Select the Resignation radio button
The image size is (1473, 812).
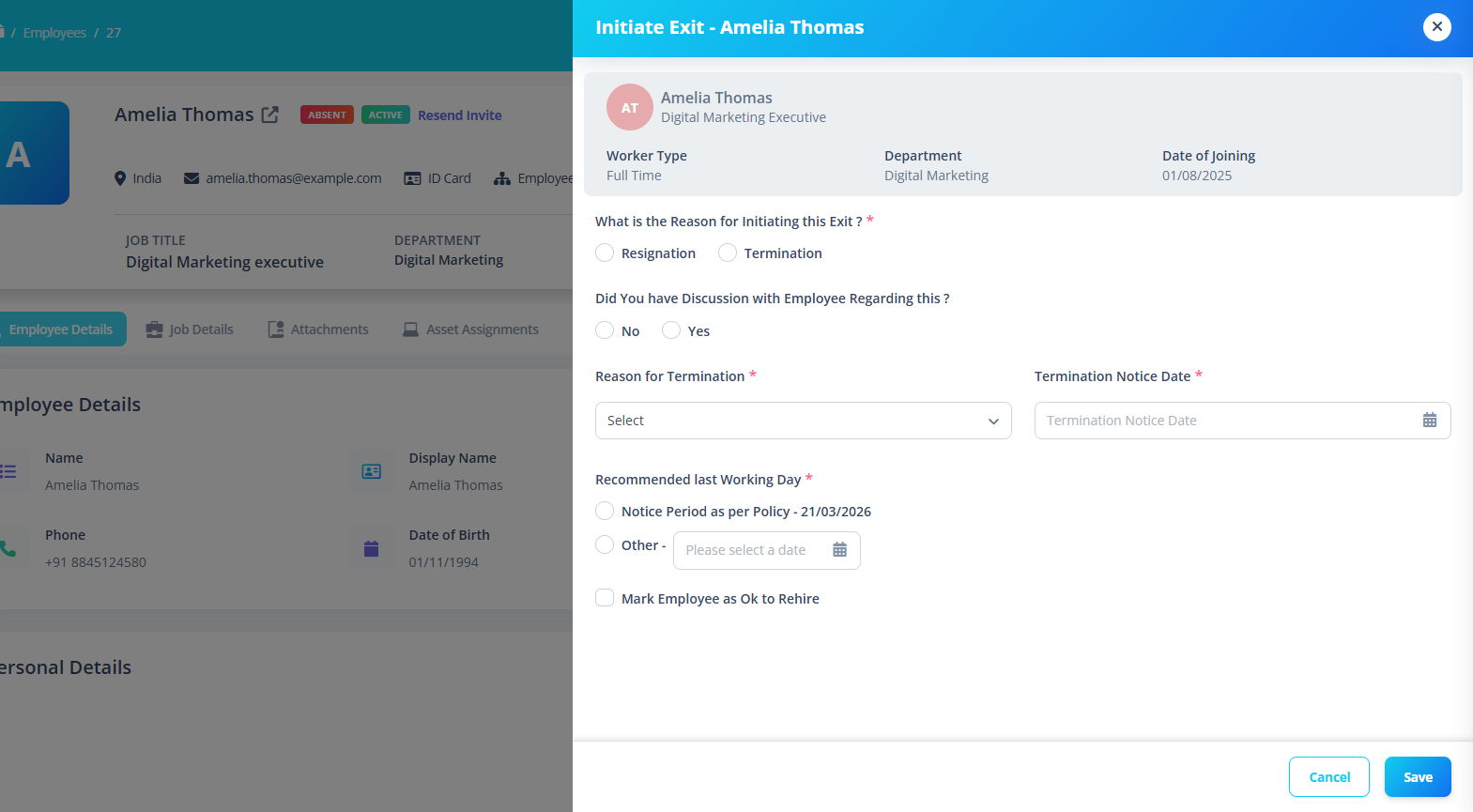pos(605,253)
